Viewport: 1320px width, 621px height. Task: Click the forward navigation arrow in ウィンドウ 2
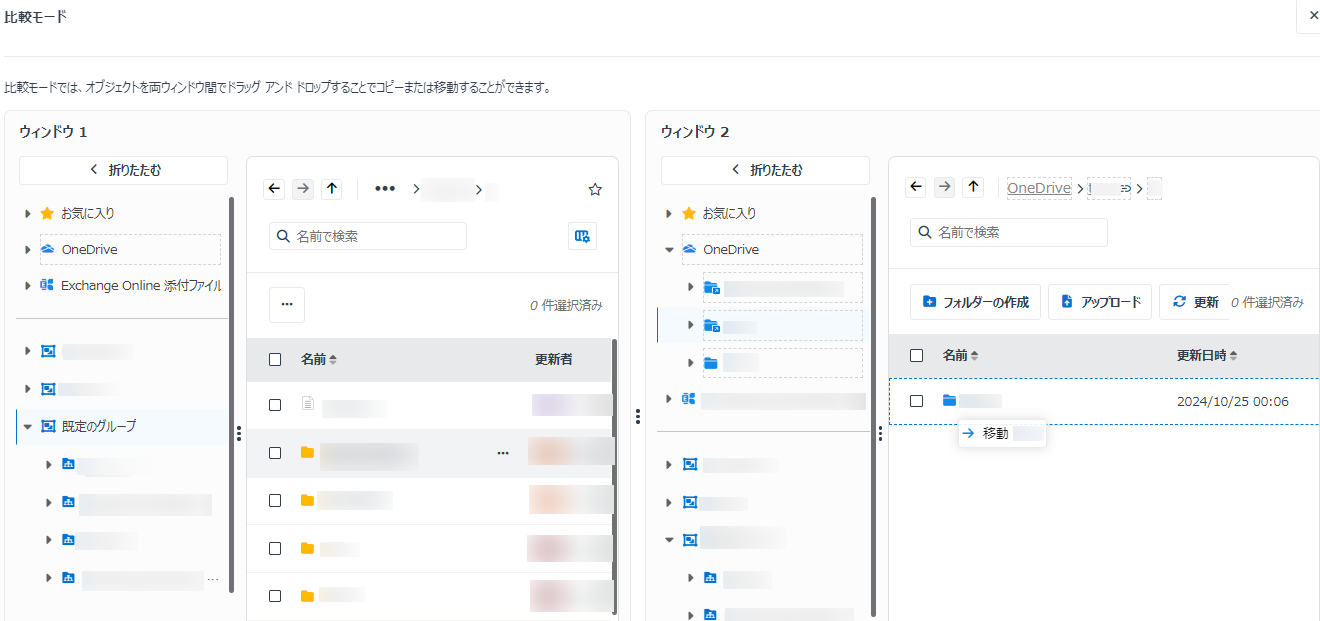943,186
